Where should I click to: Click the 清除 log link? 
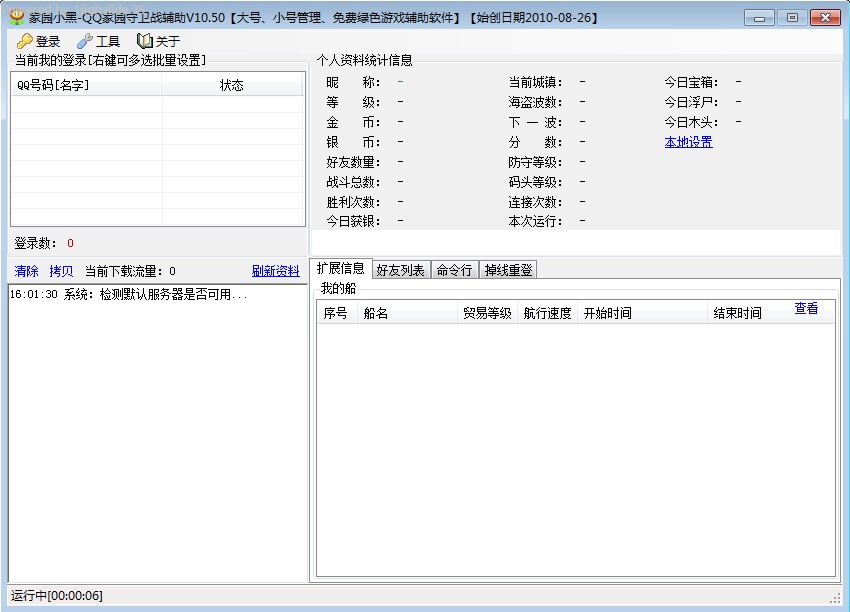click(x=26, y=271)
